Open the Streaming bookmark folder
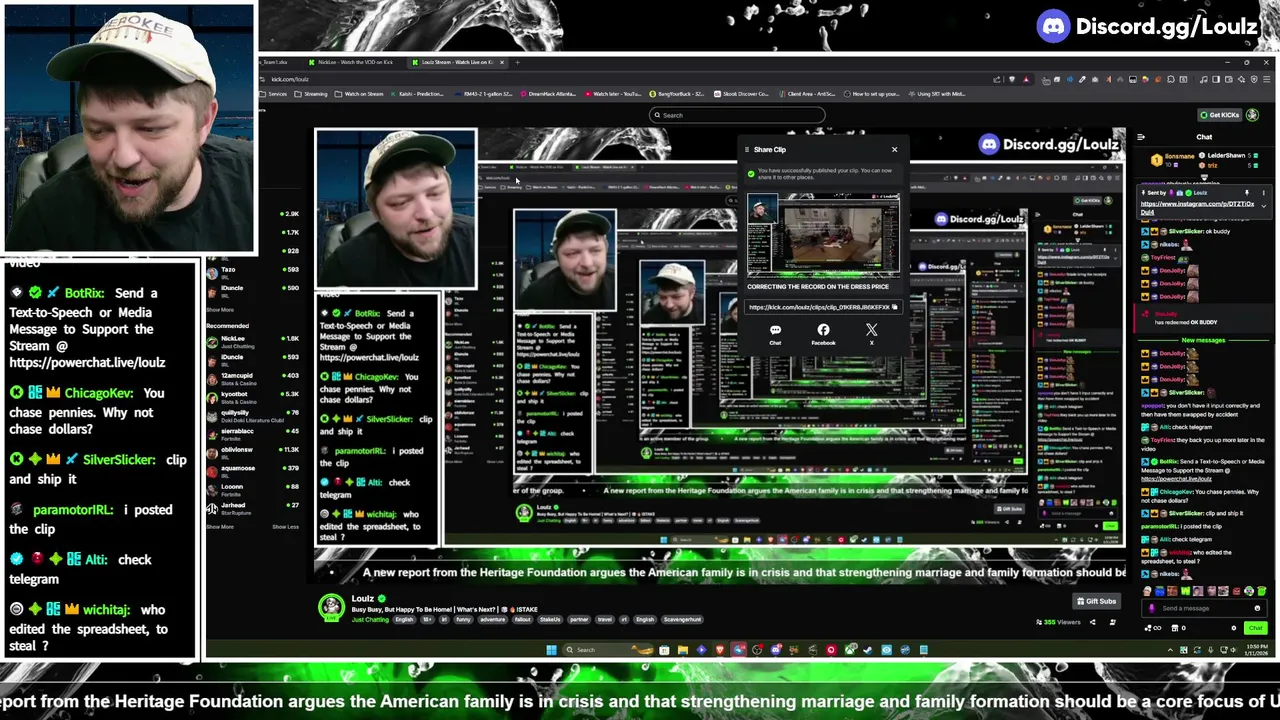Image resolution: width=1280 pixels, height=720 pixels. pyautogui.click(x=312, y=94)
